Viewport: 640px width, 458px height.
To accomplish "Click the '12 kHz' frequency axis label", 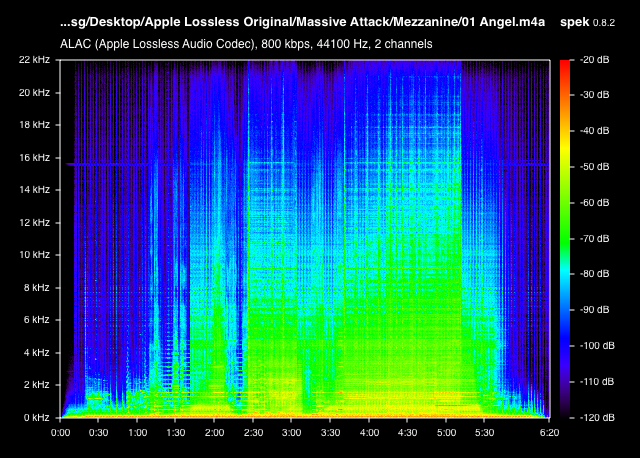I will 34,222.
